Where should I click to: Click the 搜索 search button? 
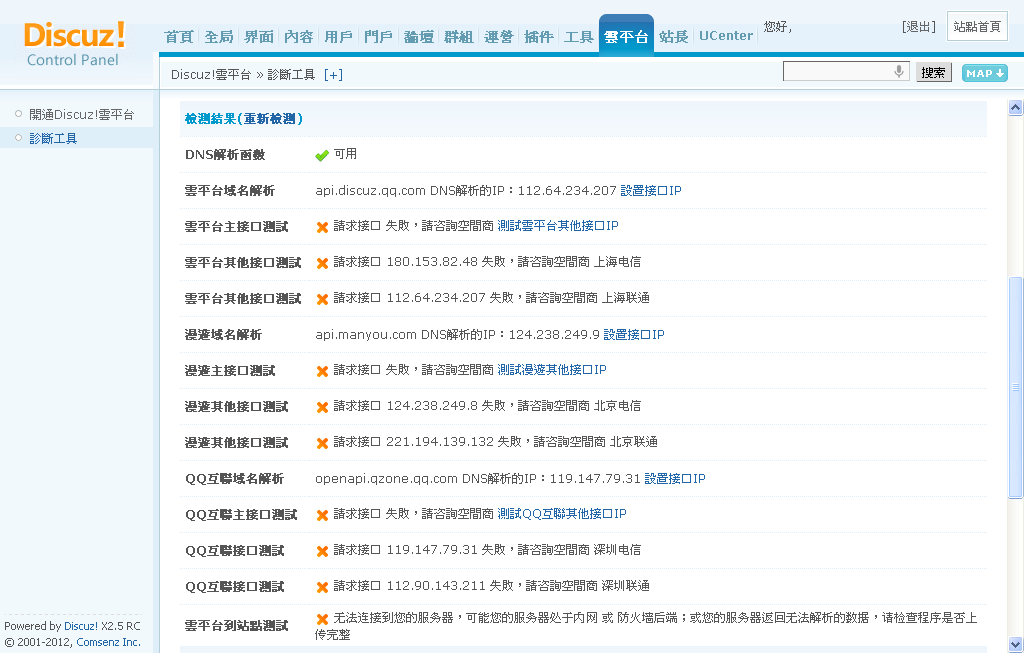tap(933, 73)
